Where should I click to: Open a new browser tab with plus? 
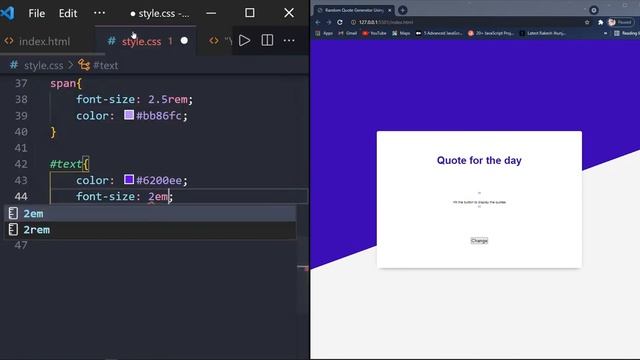pos(402,10)
